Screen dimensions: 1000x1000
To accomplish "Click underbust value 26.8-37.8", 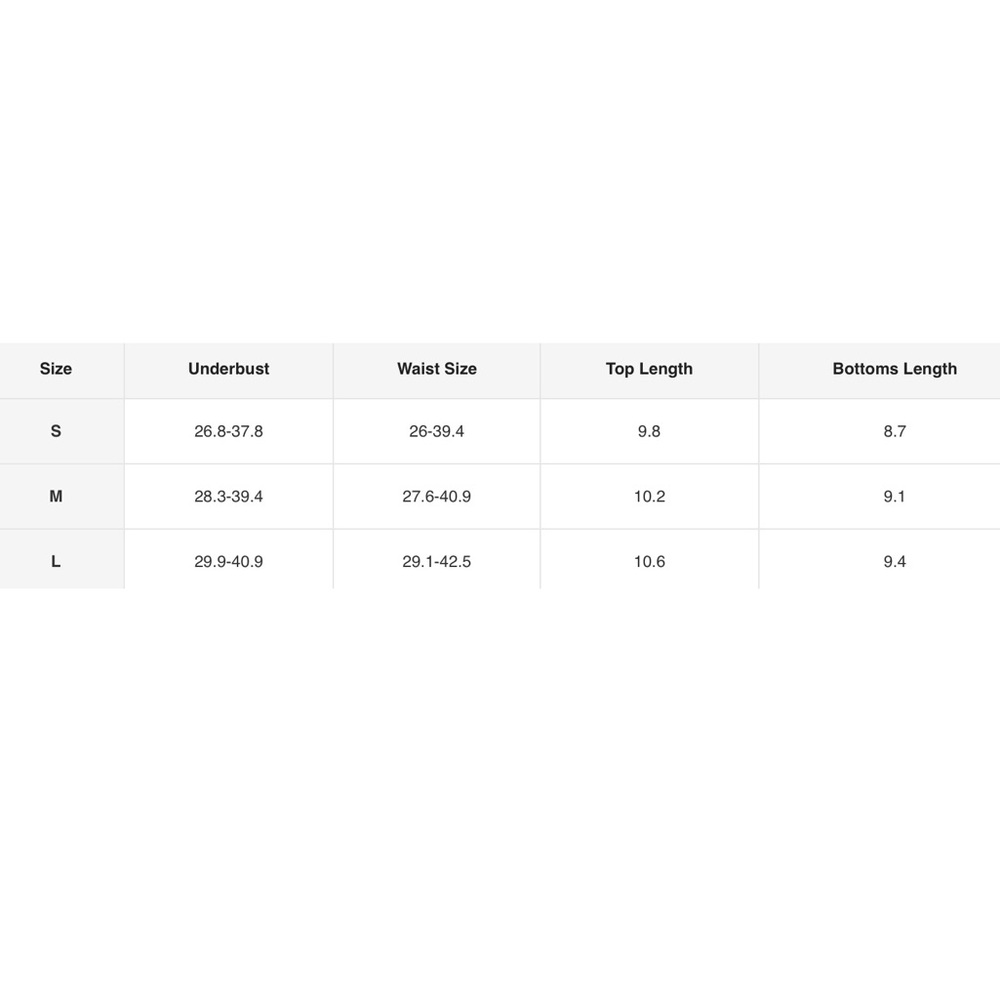I will (228, 431).
